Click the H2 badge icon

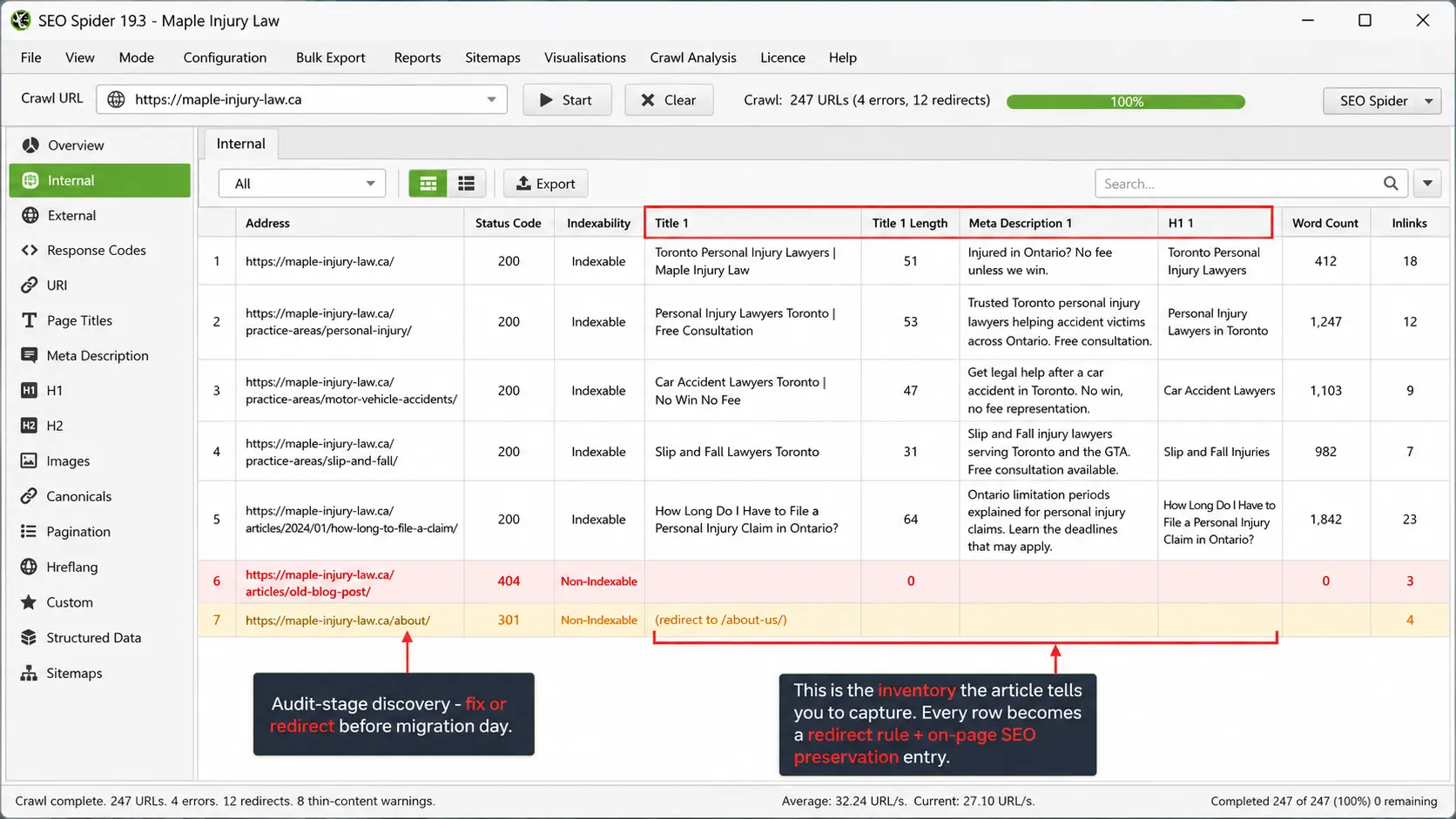[x=29, y=425]
